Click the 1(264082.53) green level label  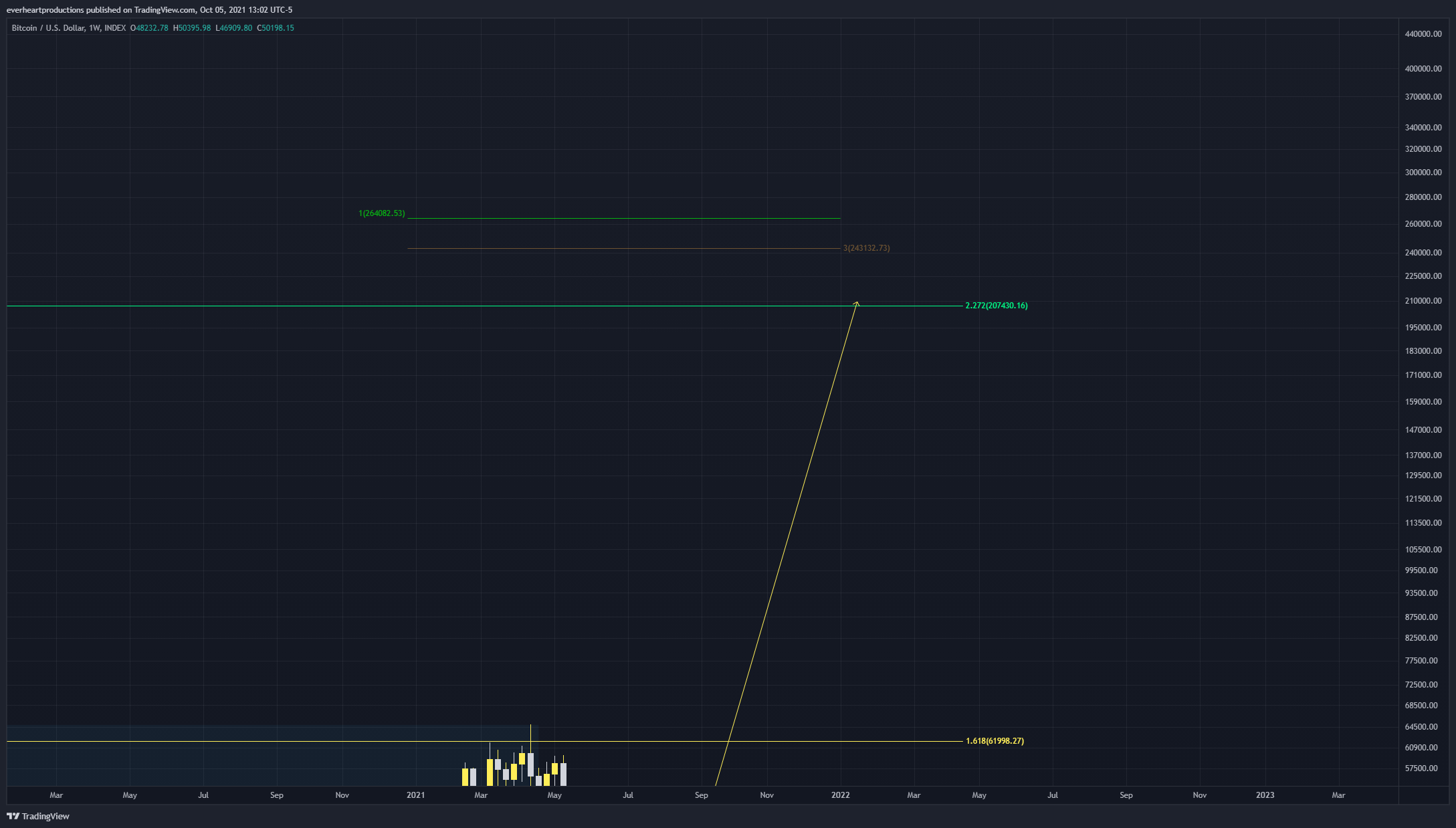[x=381, y=213]
